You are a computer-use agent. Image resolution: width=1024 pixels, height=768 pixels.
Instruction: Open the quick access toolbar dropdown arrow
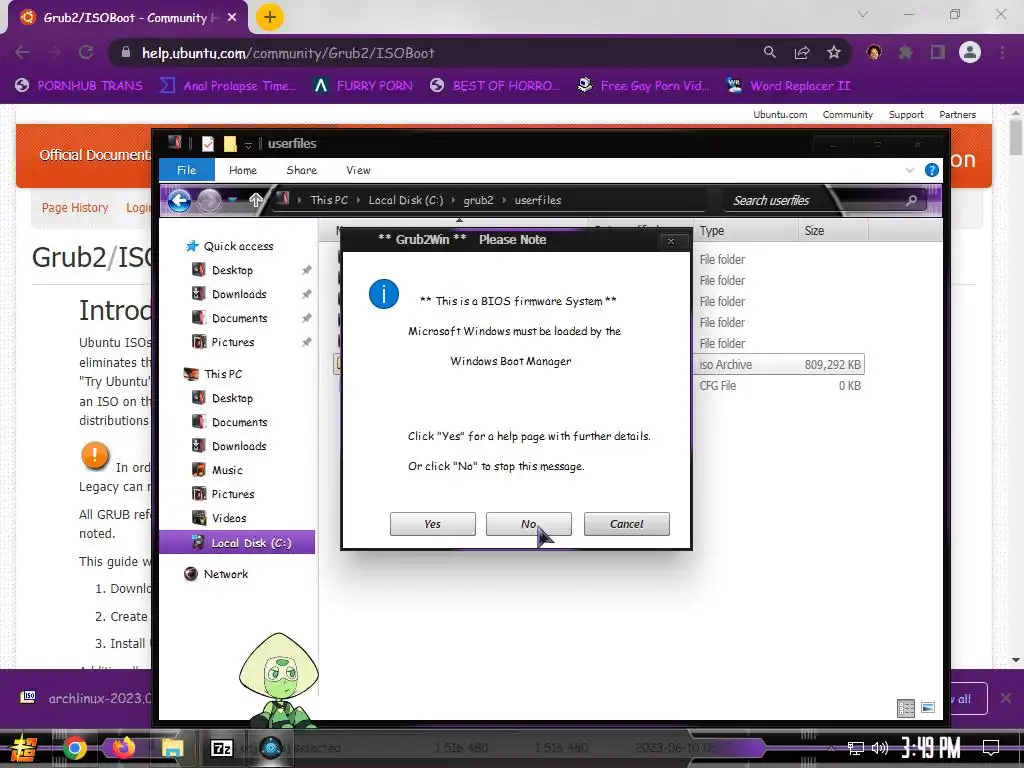coord(248,145)
